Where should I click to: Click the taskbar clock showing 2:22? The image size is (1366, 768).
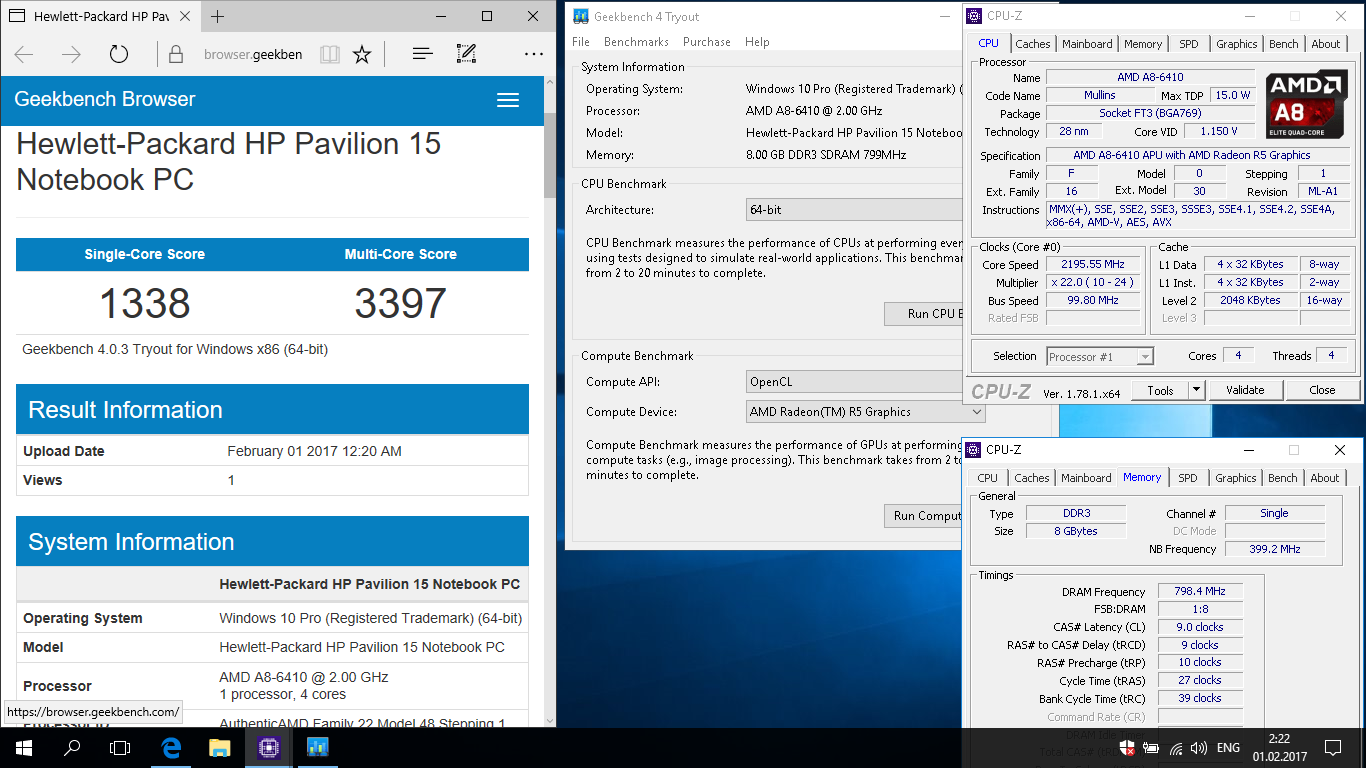click(x=1279, y=747)
